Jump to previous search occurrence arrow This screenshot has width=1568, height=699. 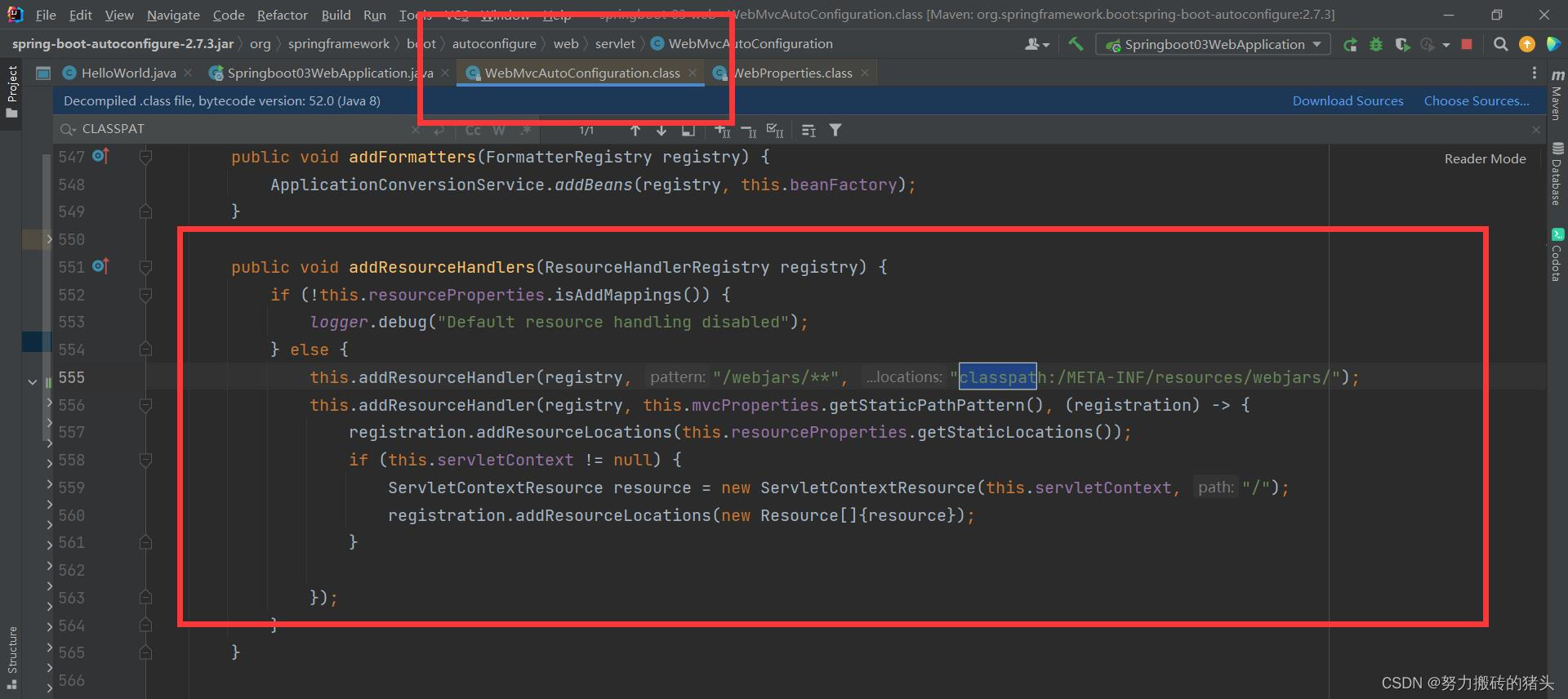(635, 130)
